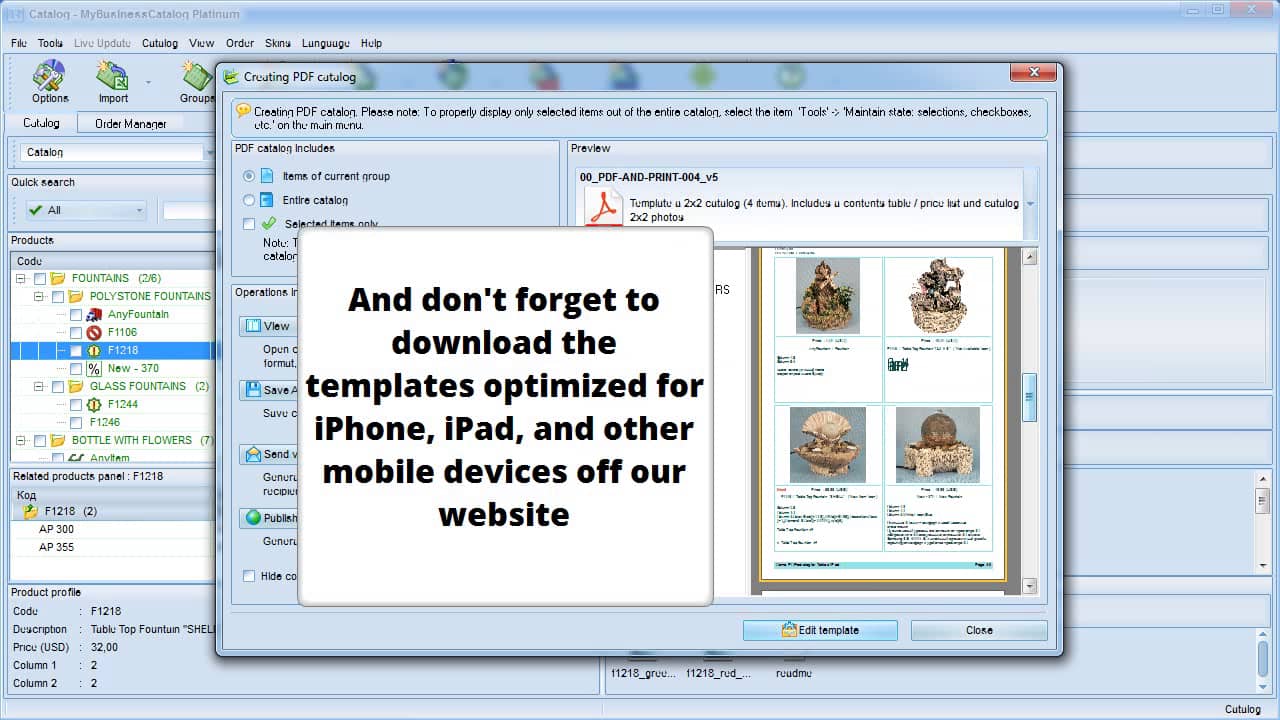Click the preview scrollbar up arrow
1280x720 pixels.
(1029, 257)
